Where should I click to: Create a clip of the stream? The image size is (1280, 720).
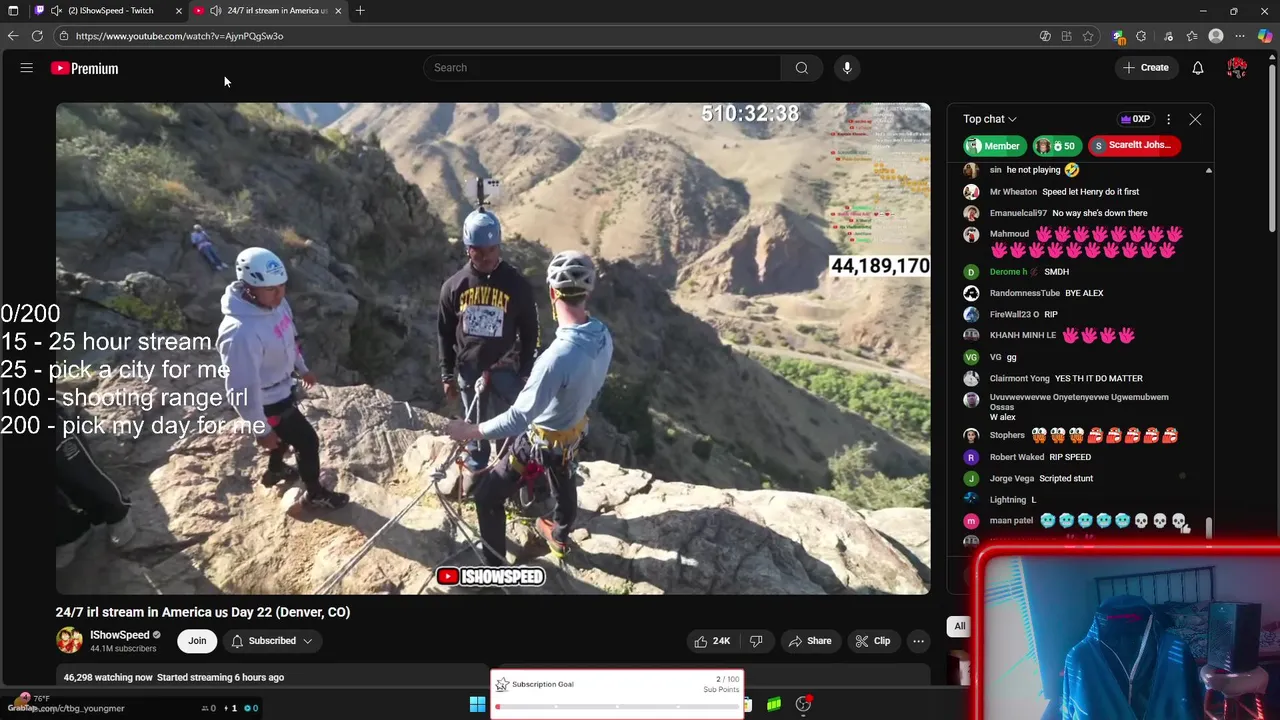pos(872,641)
